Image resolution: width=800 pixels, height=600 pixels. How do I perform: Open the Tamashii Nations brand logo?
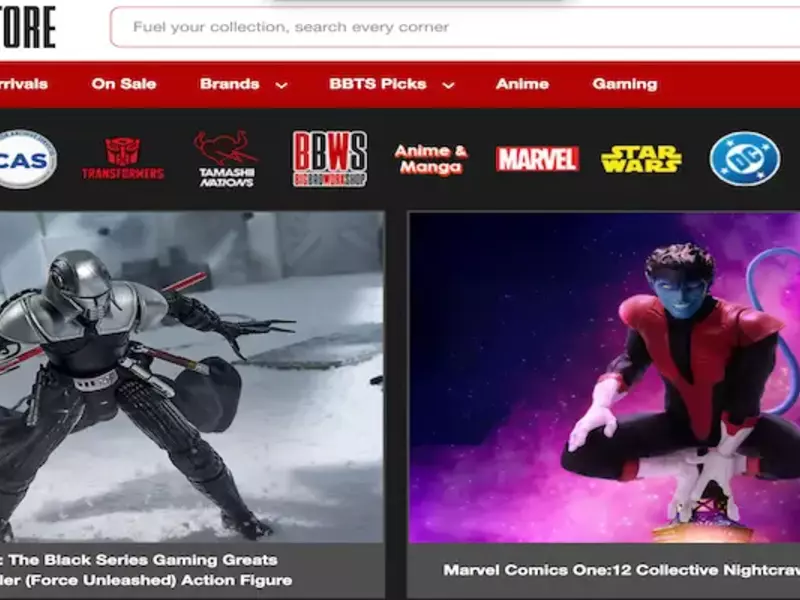coord(226,159)
